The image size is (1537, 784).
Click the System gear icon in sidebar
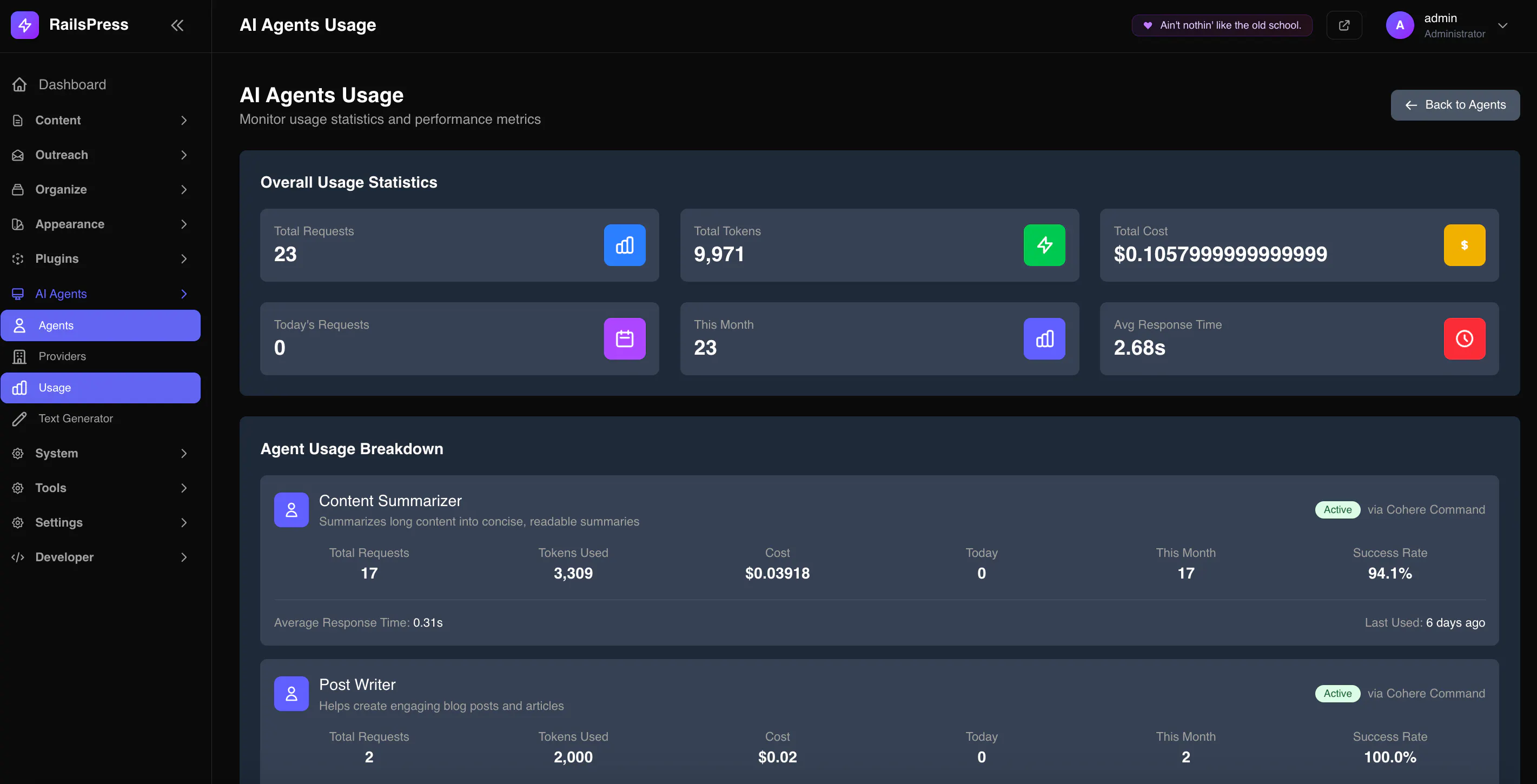[18, 454]
